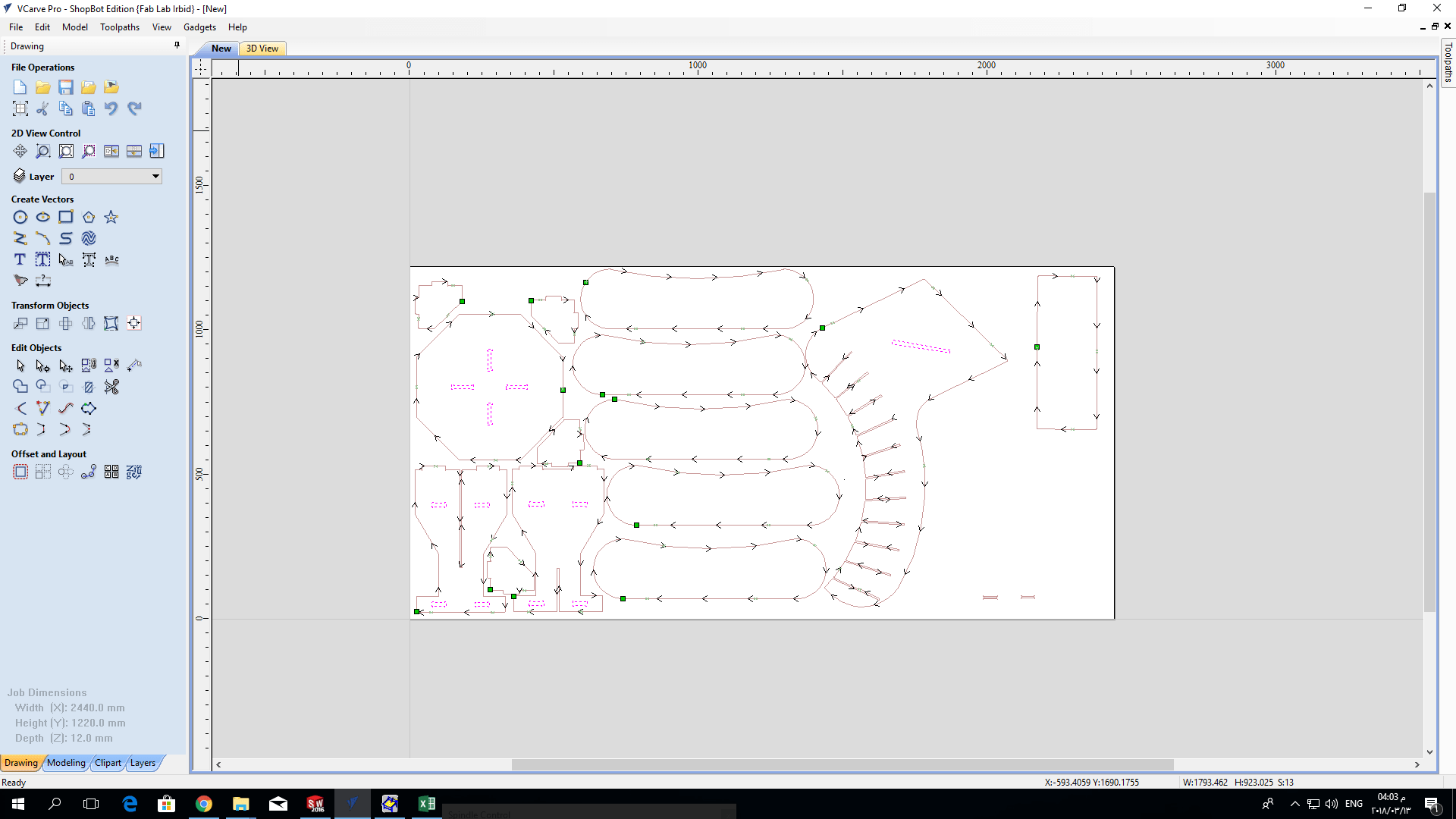Switch to the 3D View tab

pyautogui.click(x=262, y=49)
